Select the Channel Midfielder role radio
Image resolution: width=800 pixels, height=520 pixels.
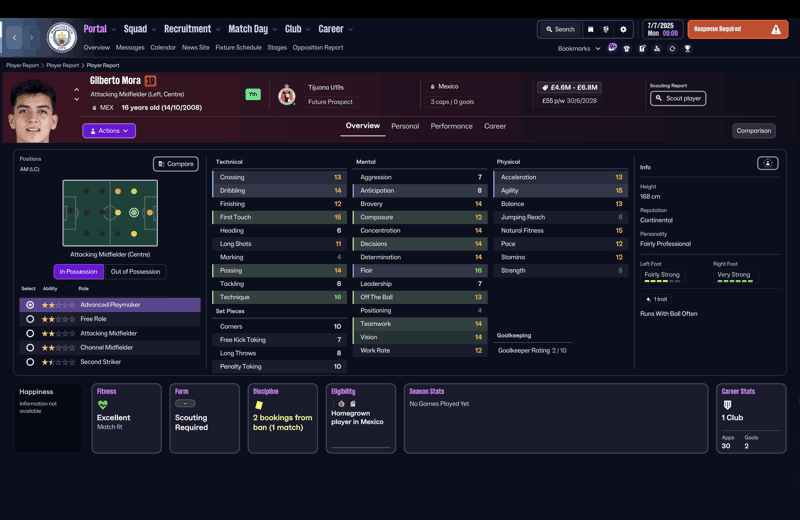pos(30,348)
